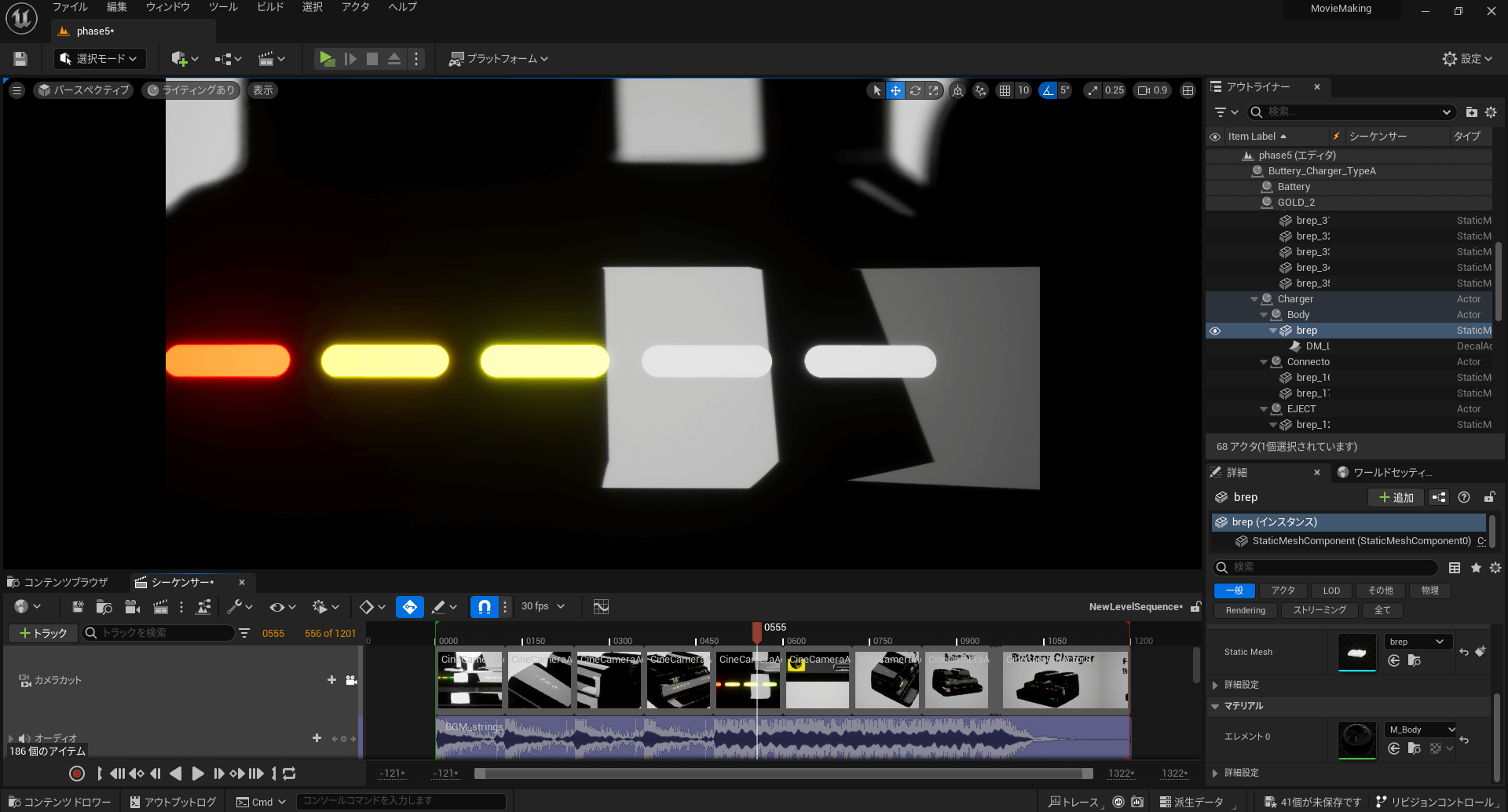Open the アクタ menu
Image resolution: width=1508 pixels, height=812 pixels.
pyautogui.click(x=355, y=7)
